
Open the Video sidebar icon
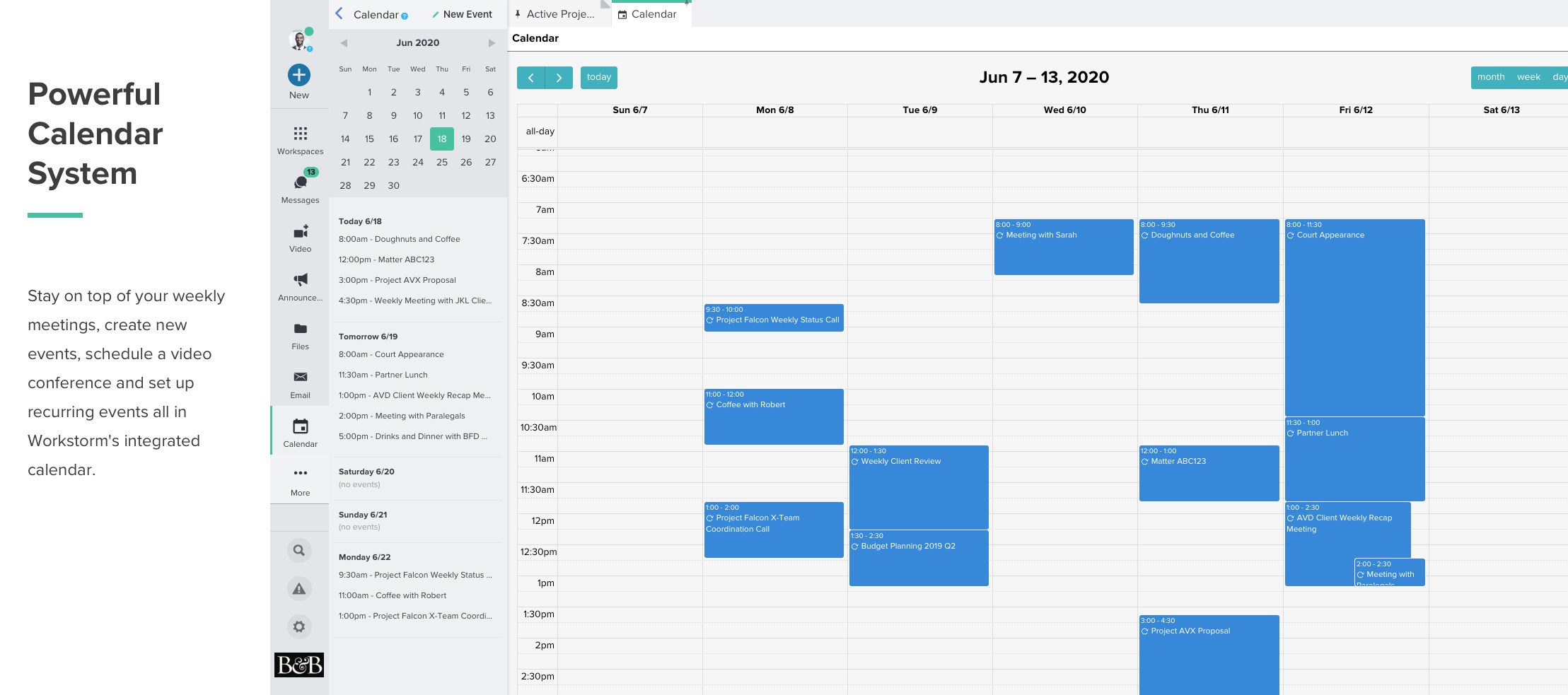point(300,232)
